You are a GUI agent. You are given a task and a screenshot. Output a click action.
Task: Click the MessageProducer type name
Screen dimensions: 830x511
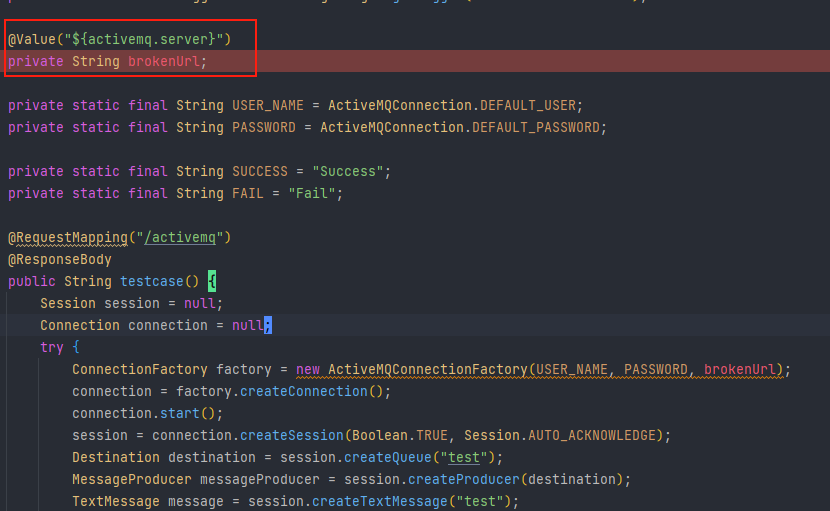(131, 480)
